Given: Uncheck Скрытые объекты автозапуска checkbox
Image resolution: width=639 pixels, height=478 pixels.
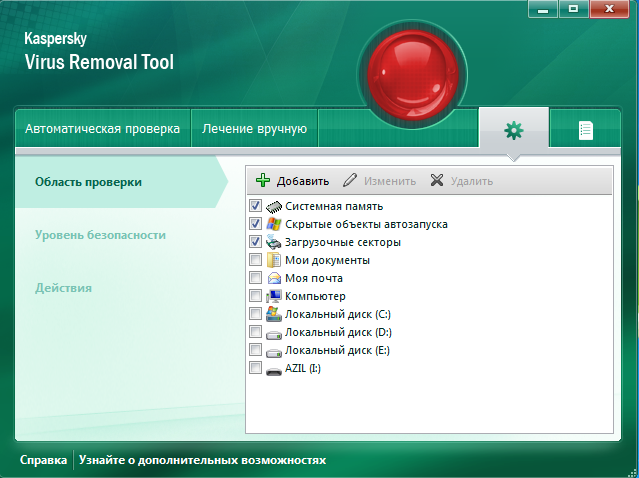Looking at the screenshot, I should tap(256, 223).
